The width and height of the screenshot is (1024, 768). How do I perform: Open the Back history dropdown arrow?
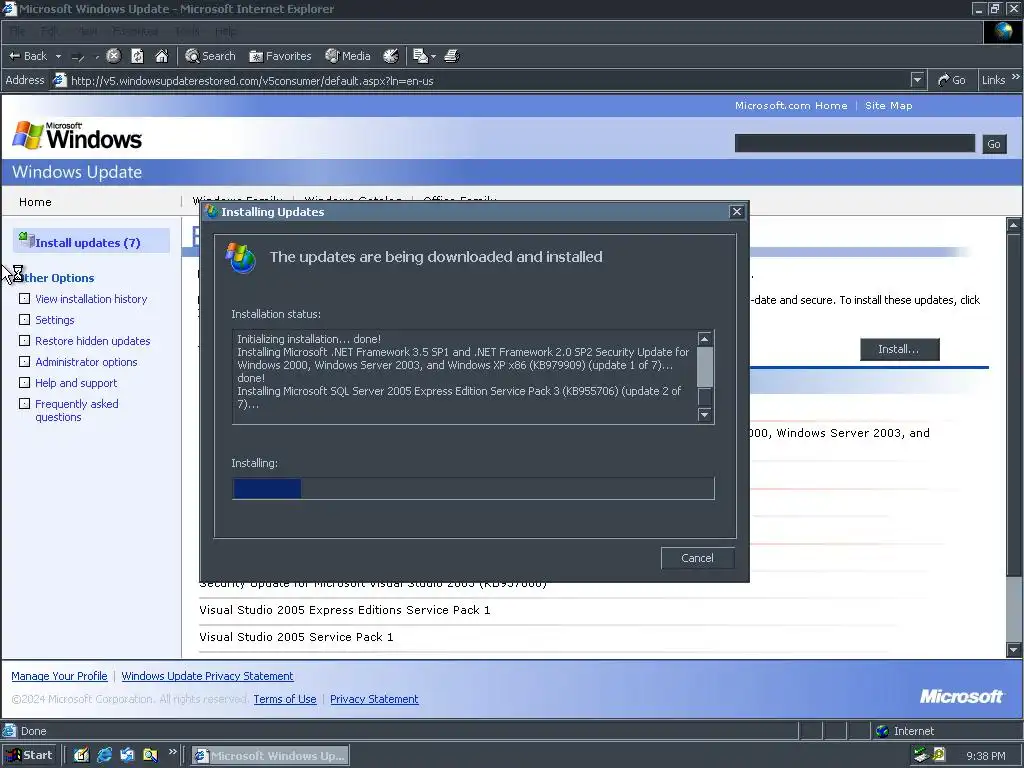pyautogui.click(x=58, y=56)
